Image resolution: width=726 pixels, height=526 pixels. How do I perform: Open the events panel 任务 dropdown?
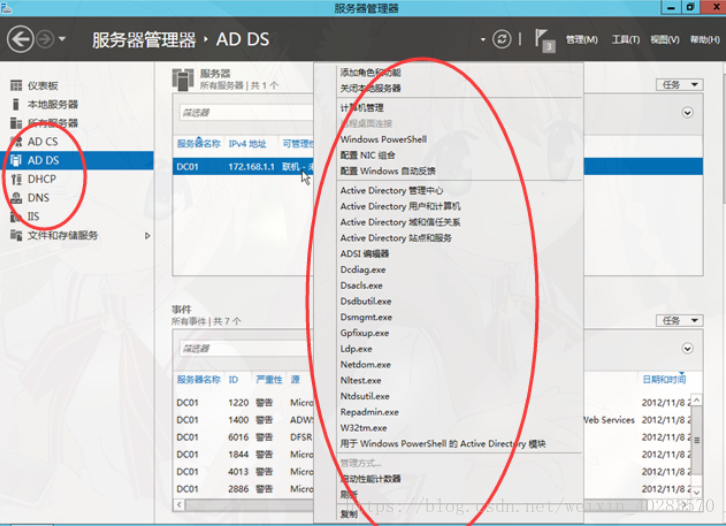[679, 320]
